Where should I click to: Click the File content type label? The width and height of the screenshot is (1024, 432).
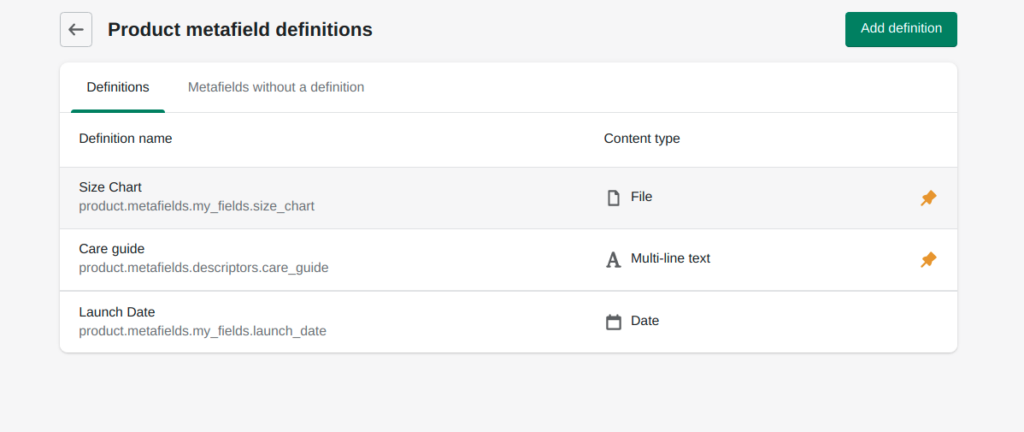(641, 197)
